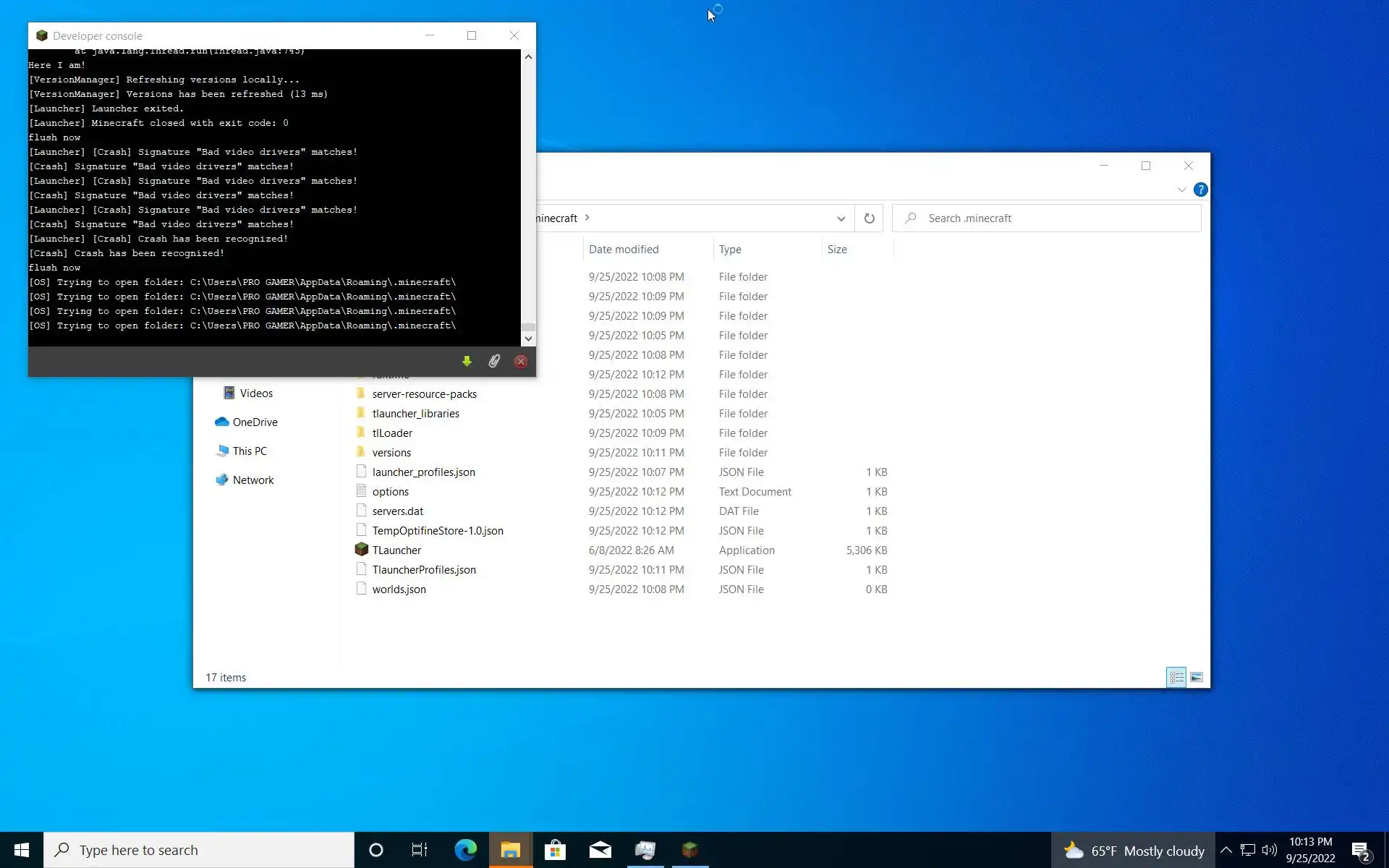Show hidden system tray icons
The height and width of the screenshot is (868, 1389).
pyautogui.click(x=1226, y=850)
